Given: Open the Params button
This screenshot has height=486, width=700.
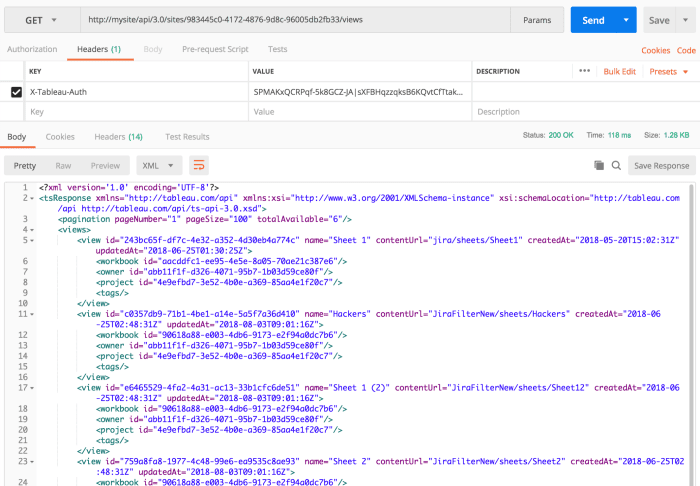Looking at the screenshot, I should tap(537, 20).
